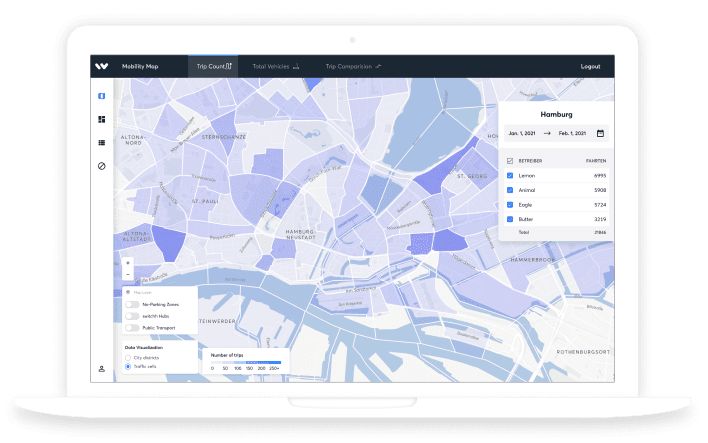Click the Animal trip count 5908
This screenshot has height=443, width=708.
click(x=600, y=190)
